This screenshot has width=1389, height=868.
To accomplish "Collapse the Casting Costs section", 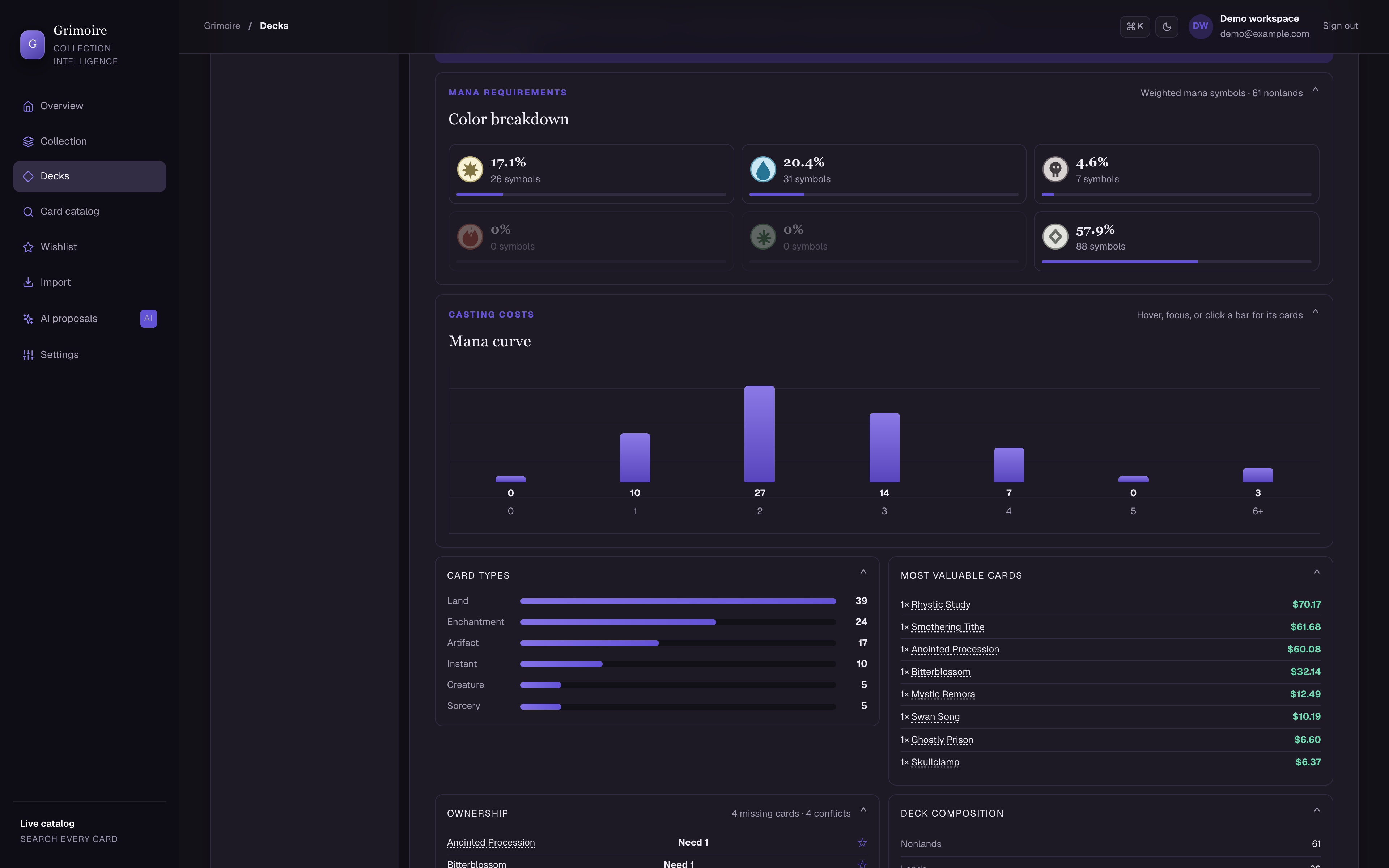I will [x=1315, y=312].
